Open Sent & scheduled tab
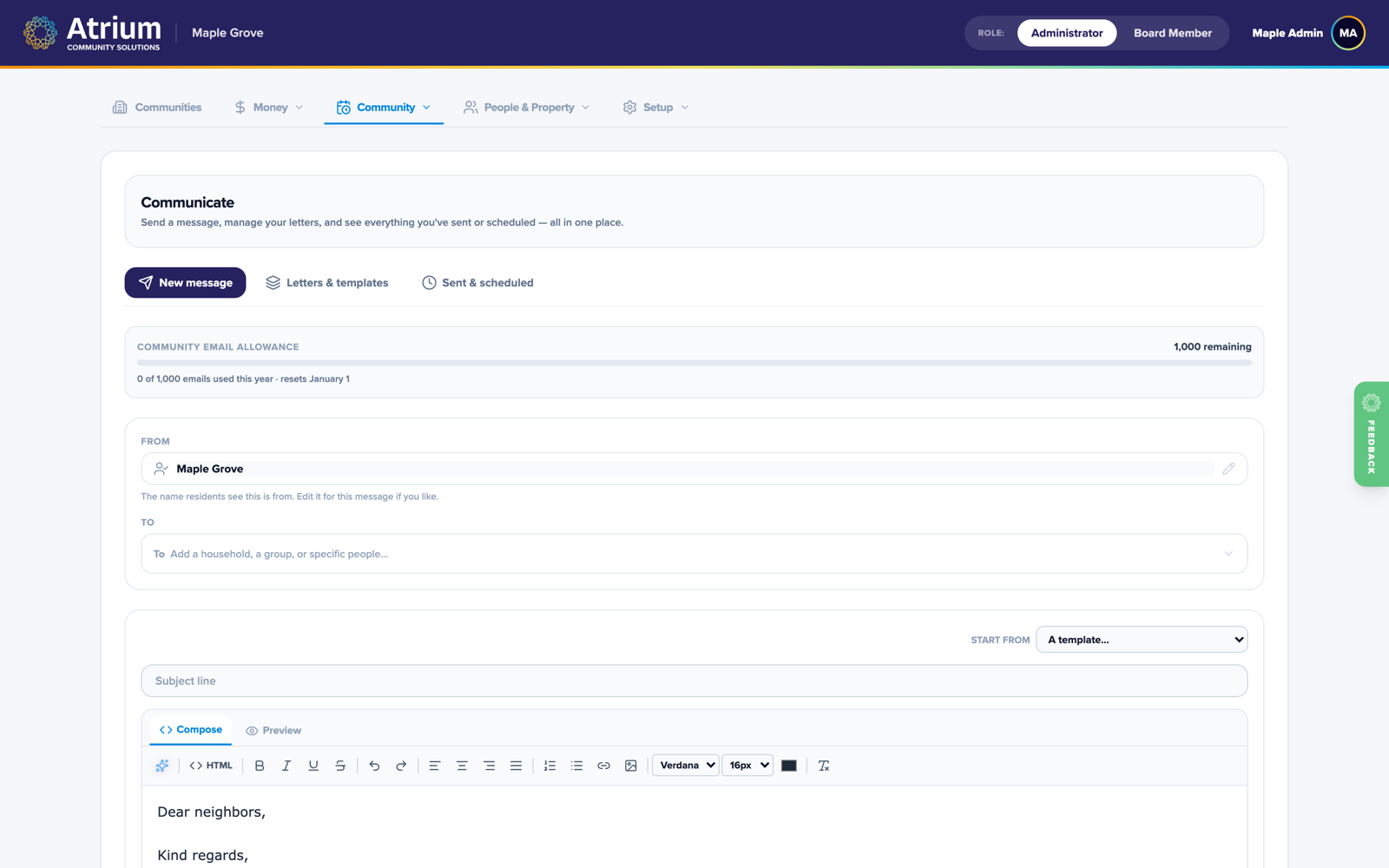The height and width of the screenshot is (868, 1389). click(x=477, y=283)
